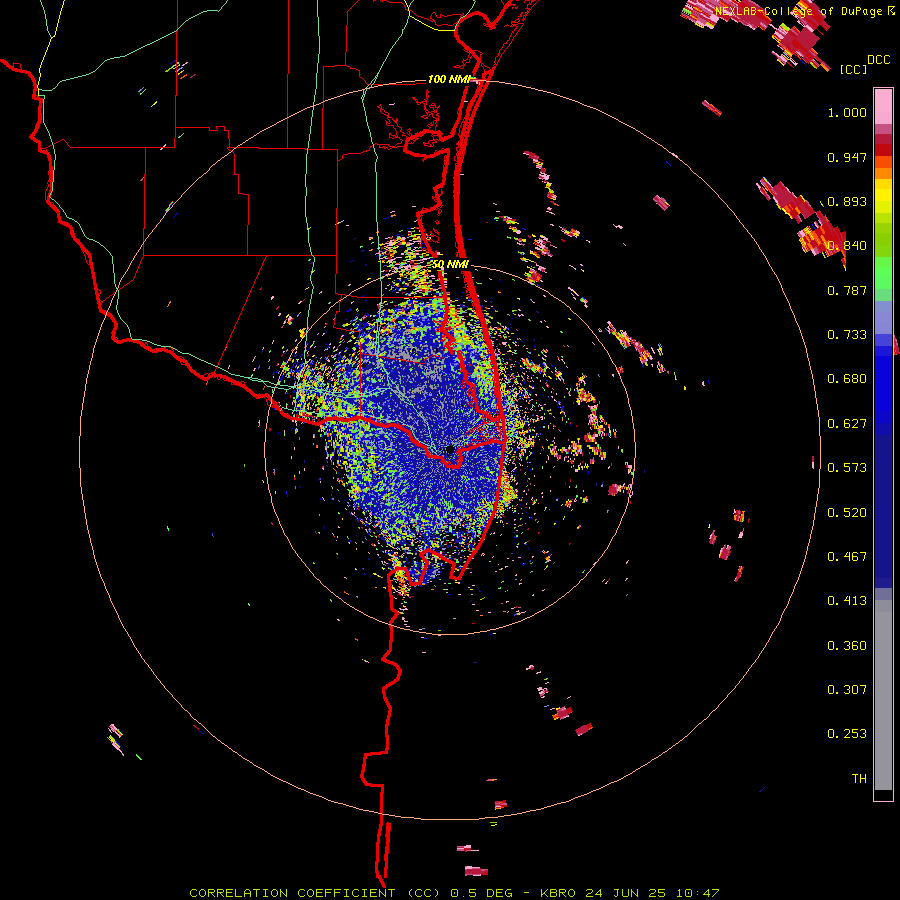Click the gray segment of the color bar
The image size is (900, 900).
pos(883,695)
